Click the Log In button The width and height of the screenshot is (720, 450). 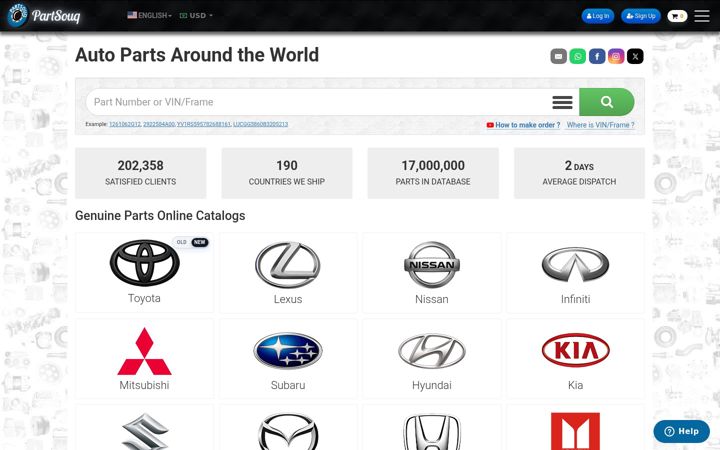pyautogui.click(x=597, y=16)
